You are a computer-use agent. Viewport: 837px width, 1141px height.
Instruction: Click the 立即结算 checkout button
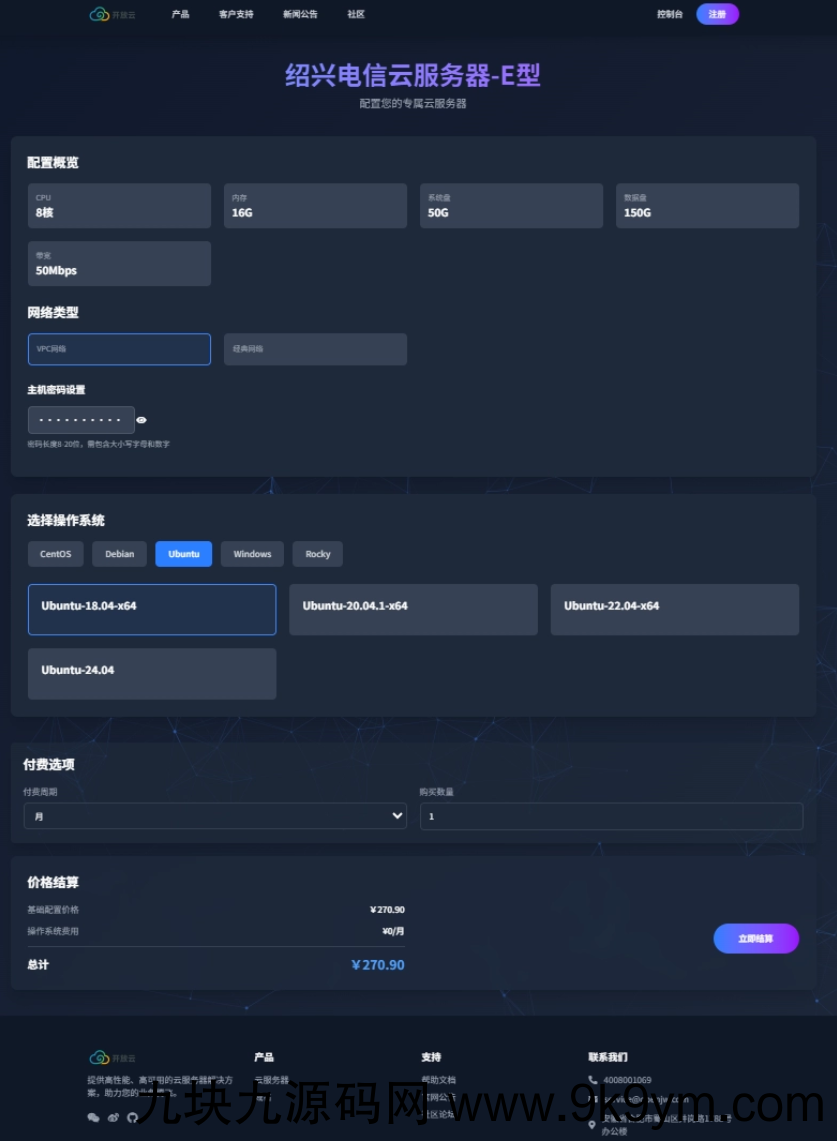pos(755,939)
